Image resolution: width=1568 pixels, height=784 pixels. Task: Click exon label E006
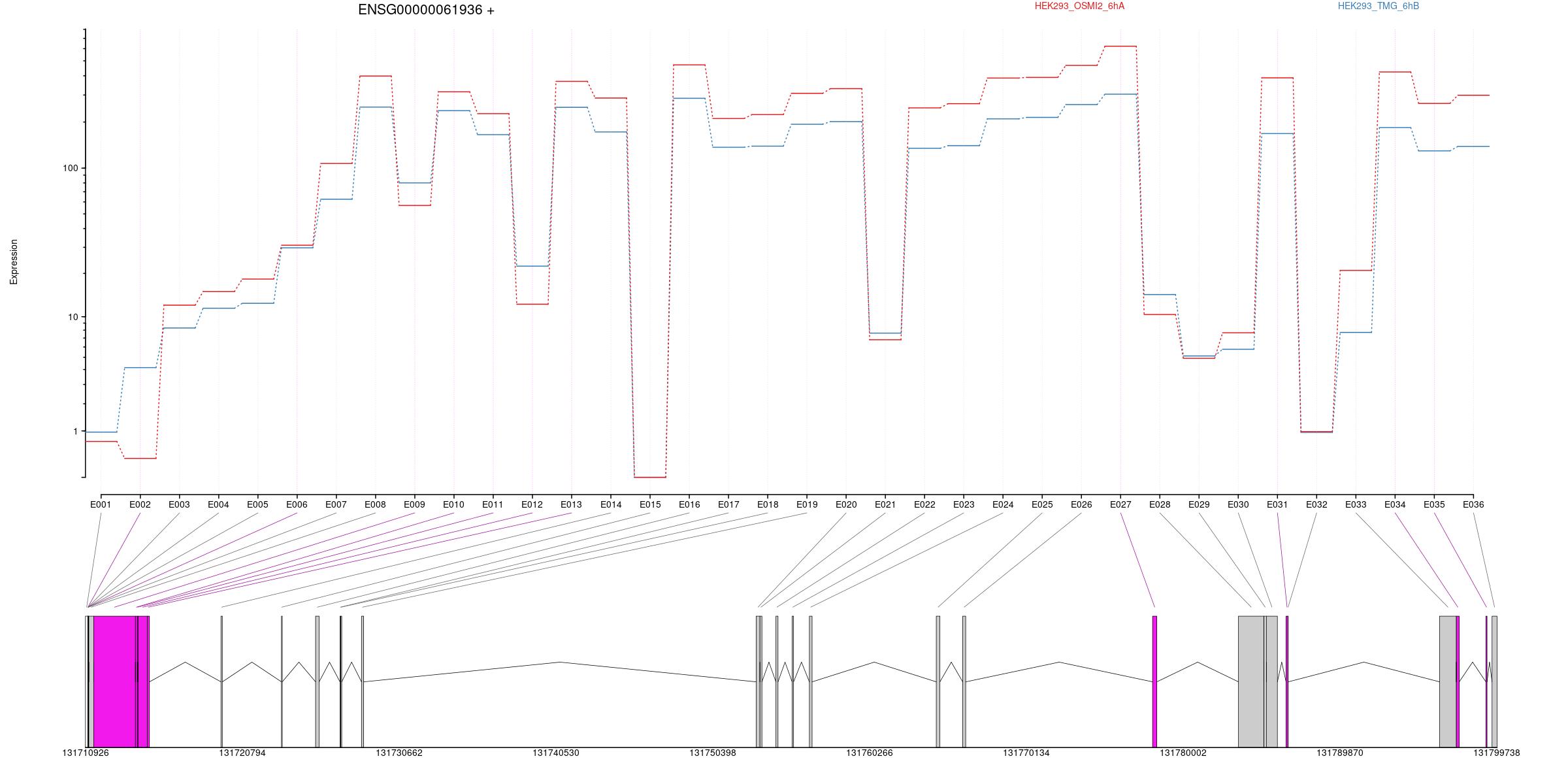[297, 504]
